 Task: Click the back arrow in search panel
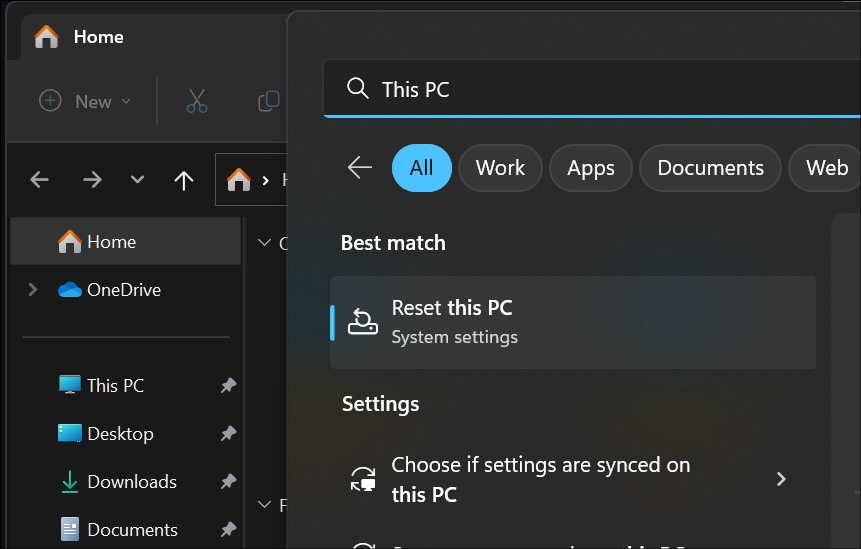tap(360, 167)
